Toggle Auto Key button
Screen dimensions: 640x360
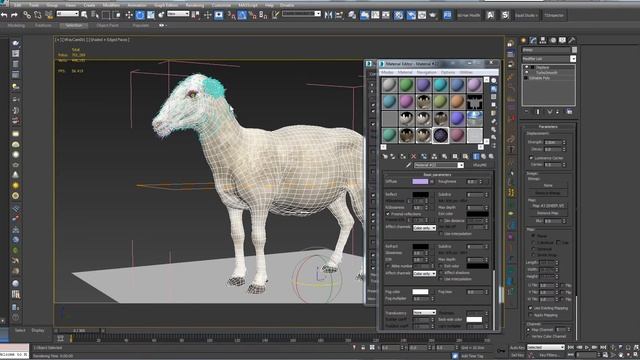(x=517, y=348)
